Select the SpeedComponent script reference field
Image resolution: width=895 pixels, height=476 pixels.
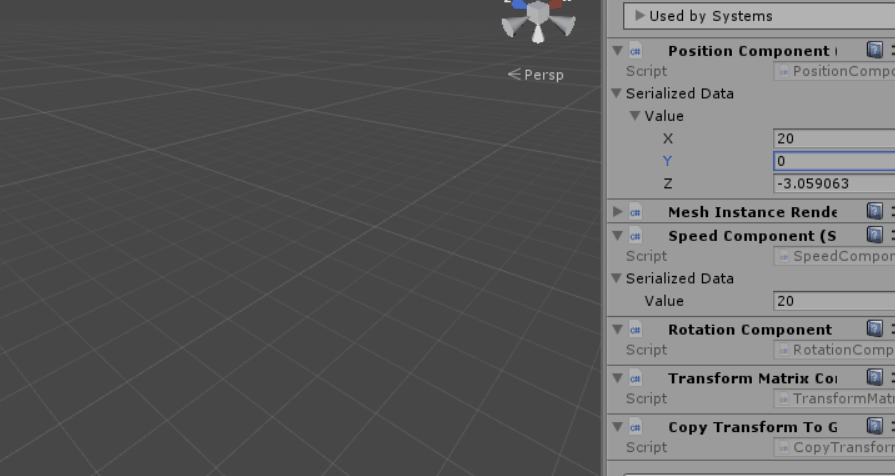click(x=834, y=256)
